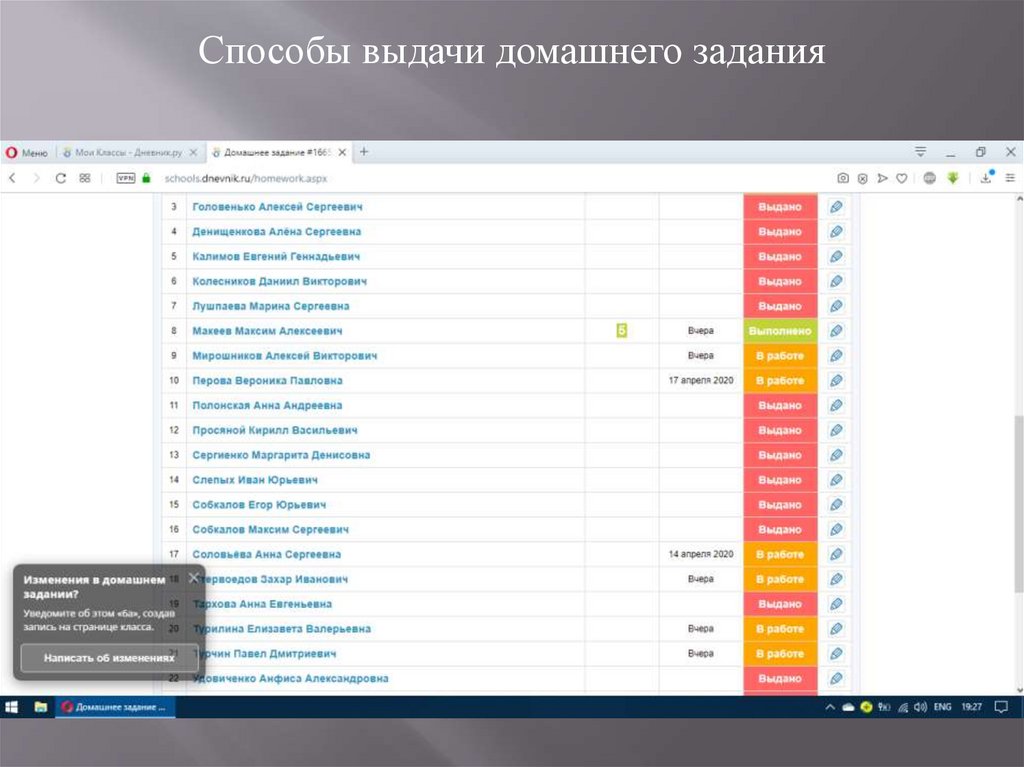Click edit pencil for Соловьёва Анна Сергеевна
The image size is (1024, 767).
pos(836,555)
